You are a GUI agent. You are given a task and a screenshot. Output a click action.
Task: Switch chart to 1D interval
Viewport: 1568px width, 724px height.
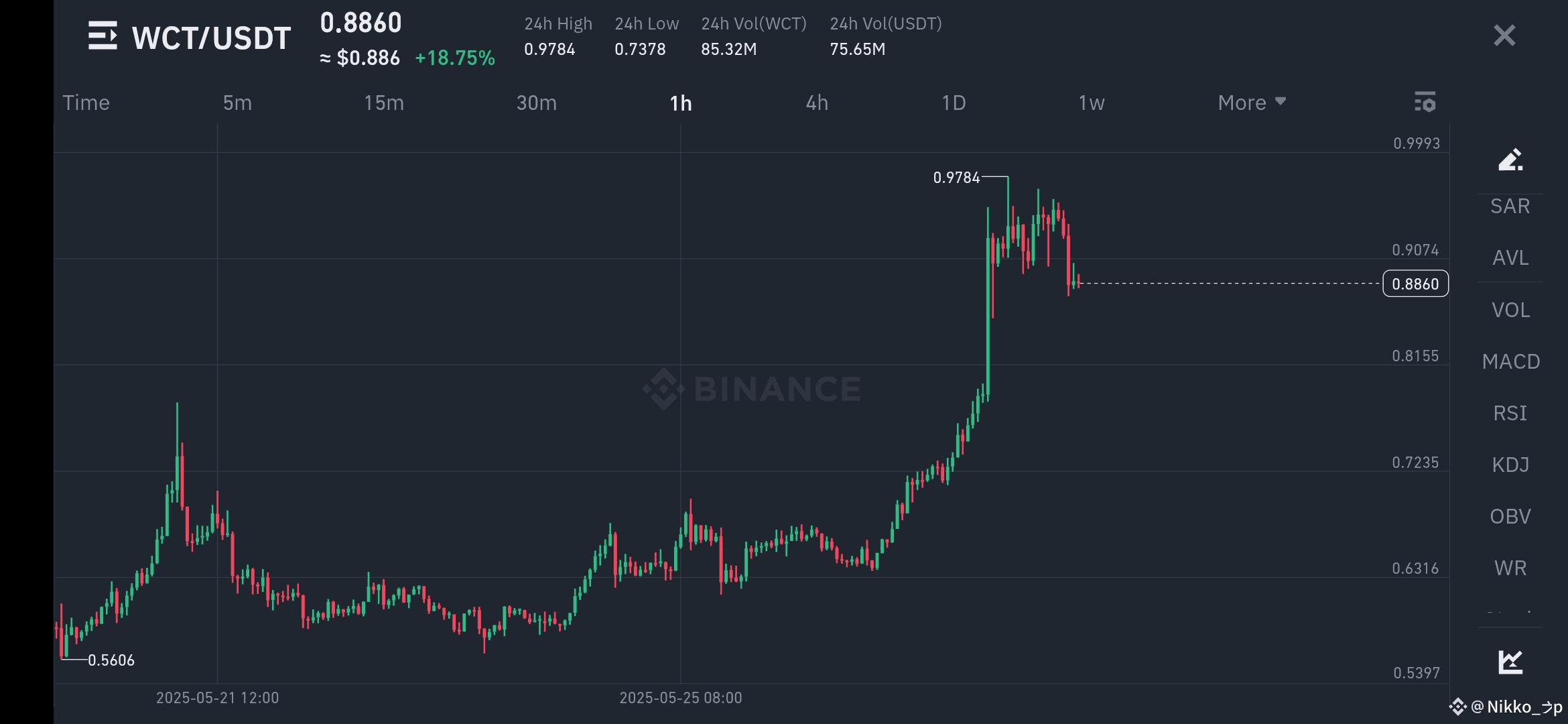point(954,103)
